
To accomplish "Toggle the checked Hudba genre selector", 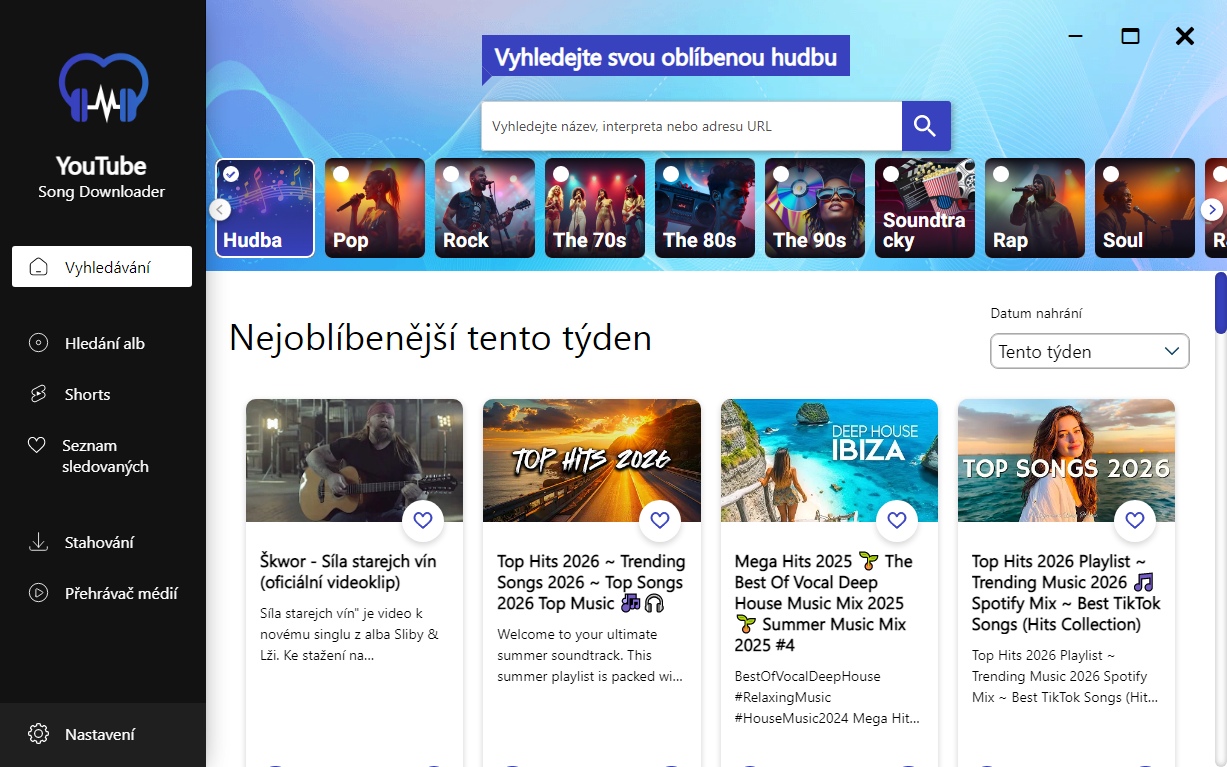I will pyautogui.click(x=231, y=174).
